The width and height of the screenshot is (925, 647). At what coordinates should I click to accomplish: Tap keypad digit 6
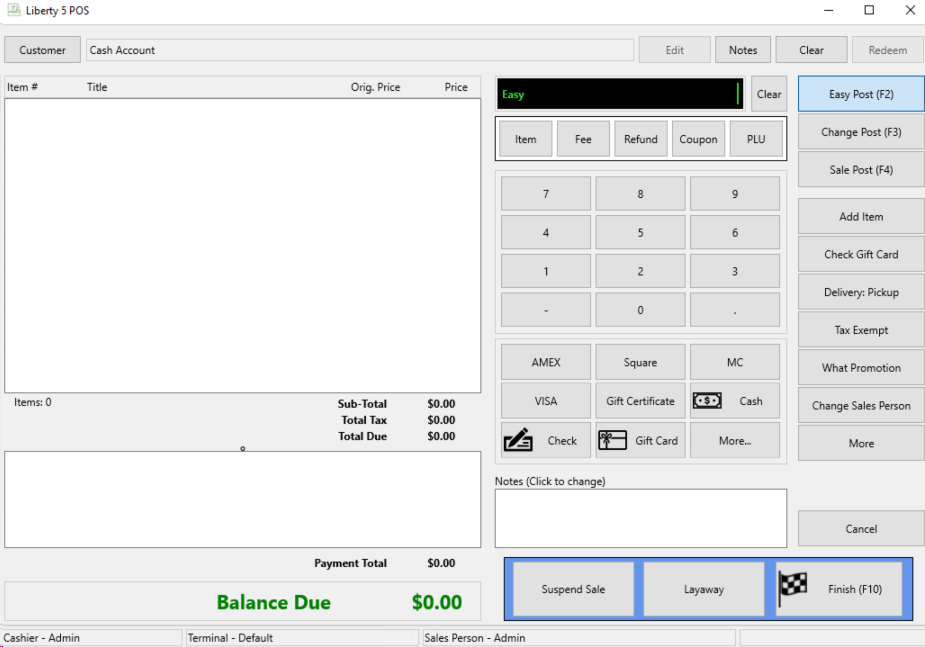point(734,232)
